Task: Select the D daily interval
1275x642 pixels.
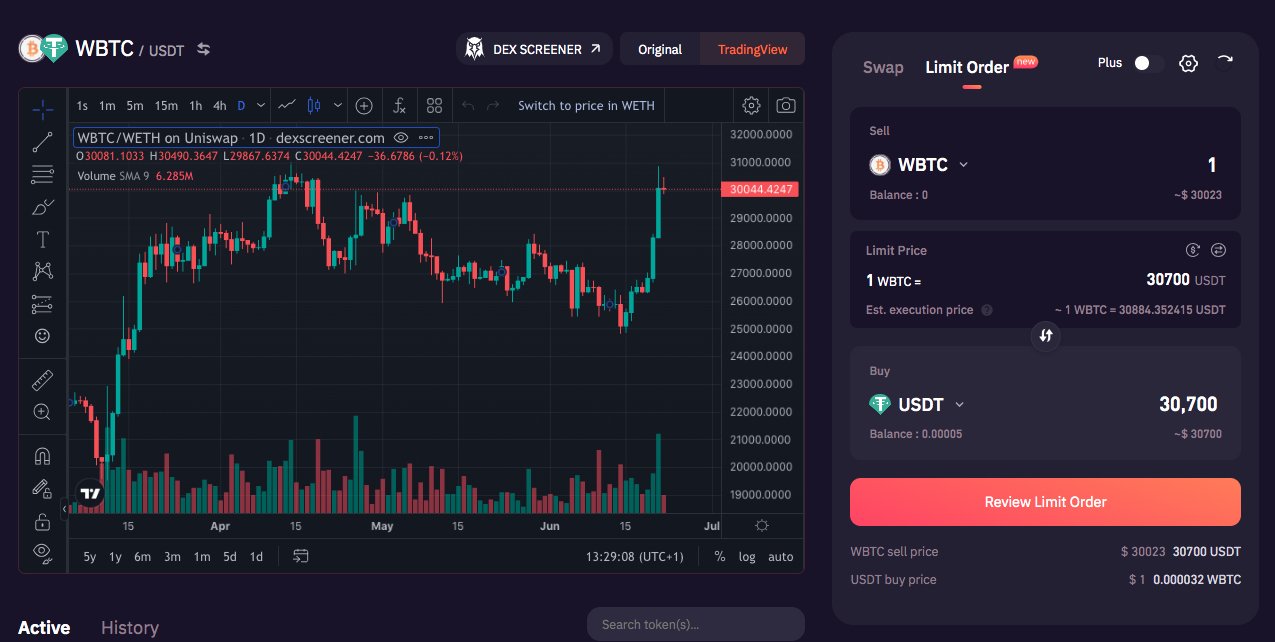Action: click(x=241, y=106)
